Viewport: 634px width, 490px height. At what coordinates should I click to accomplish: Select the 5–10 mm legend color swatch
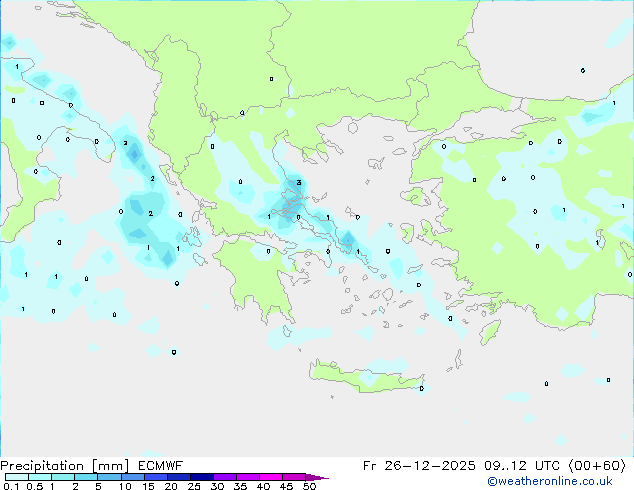click(109, 477)
